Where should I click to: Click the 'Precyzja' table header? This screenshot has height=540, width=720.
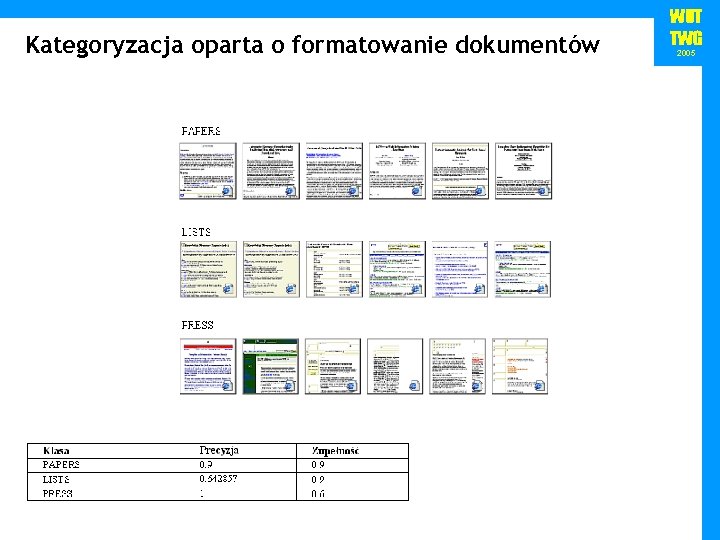tap(219, 450)
